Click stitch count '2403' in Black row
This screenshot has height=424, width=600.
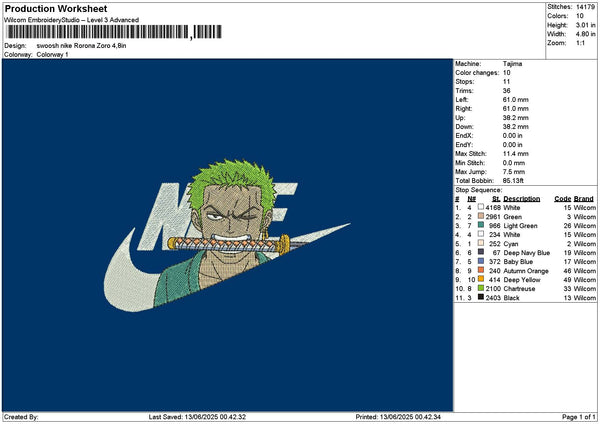point(493,298)
